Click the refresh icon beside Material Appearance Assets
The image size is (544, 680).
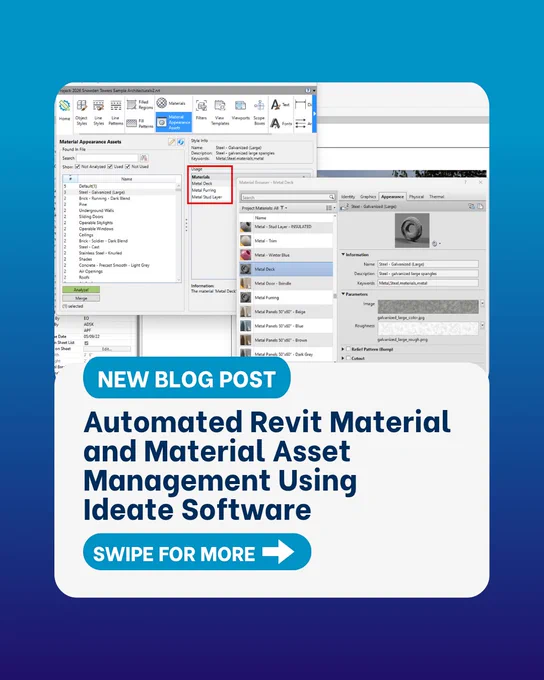(180, 142)
